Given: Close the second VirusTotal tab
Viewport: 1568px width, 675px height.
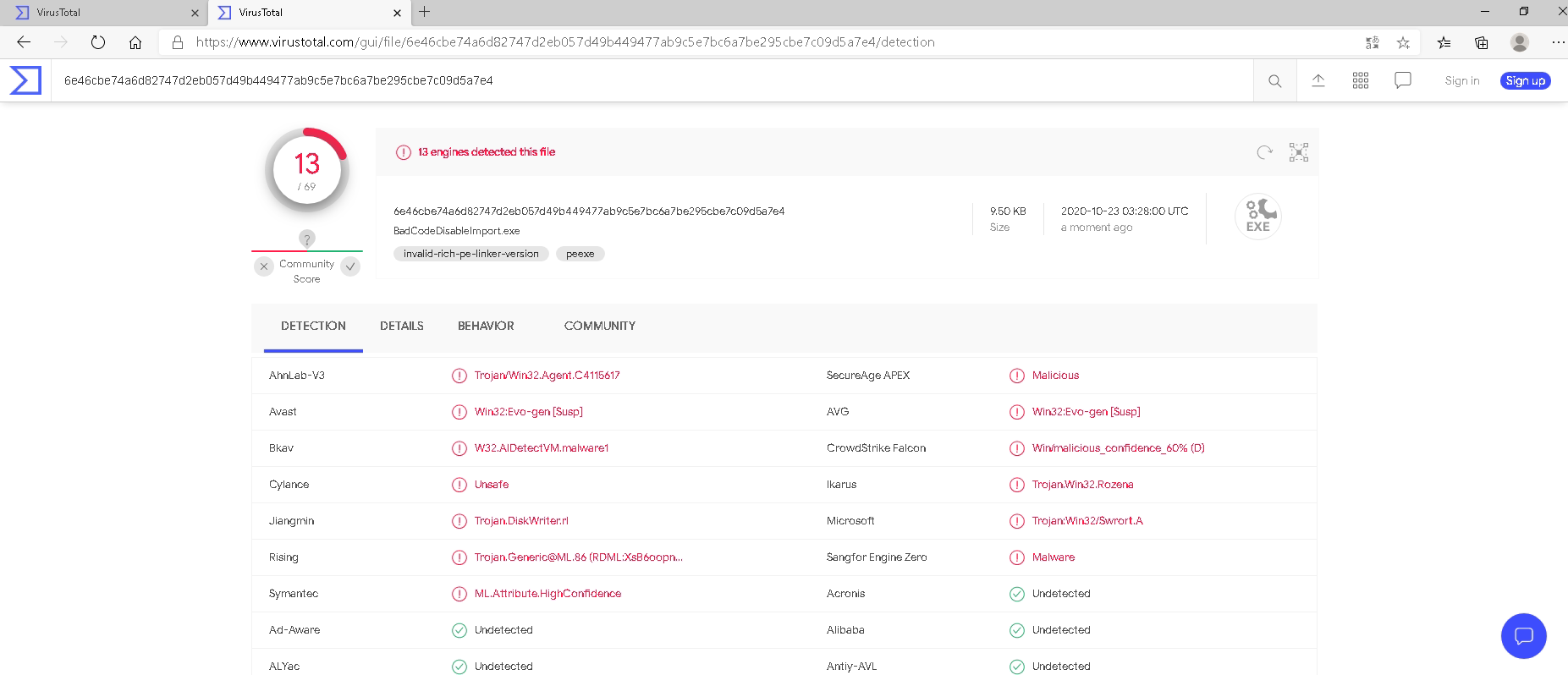Looking at the screenshot, I should click(x=398, y=13).
